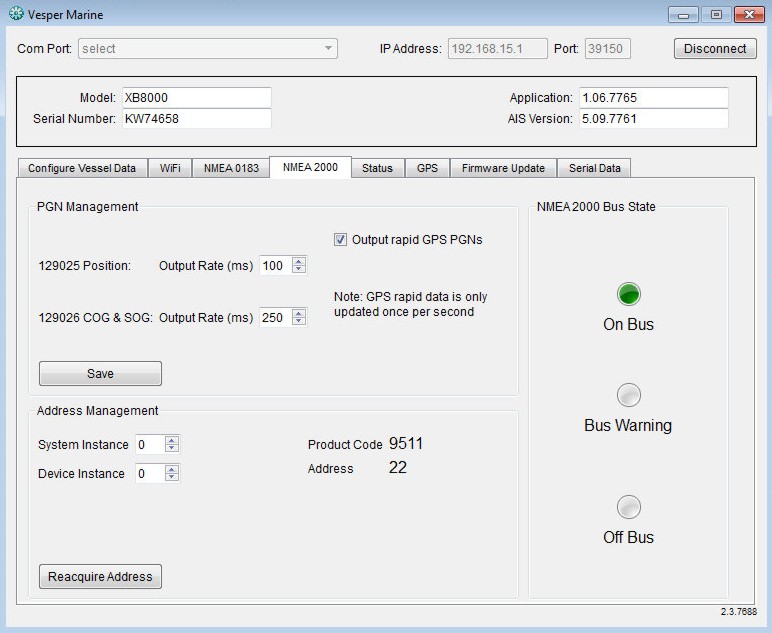
Task: Click the Reacquire Address button
Action: pos(100,576)
